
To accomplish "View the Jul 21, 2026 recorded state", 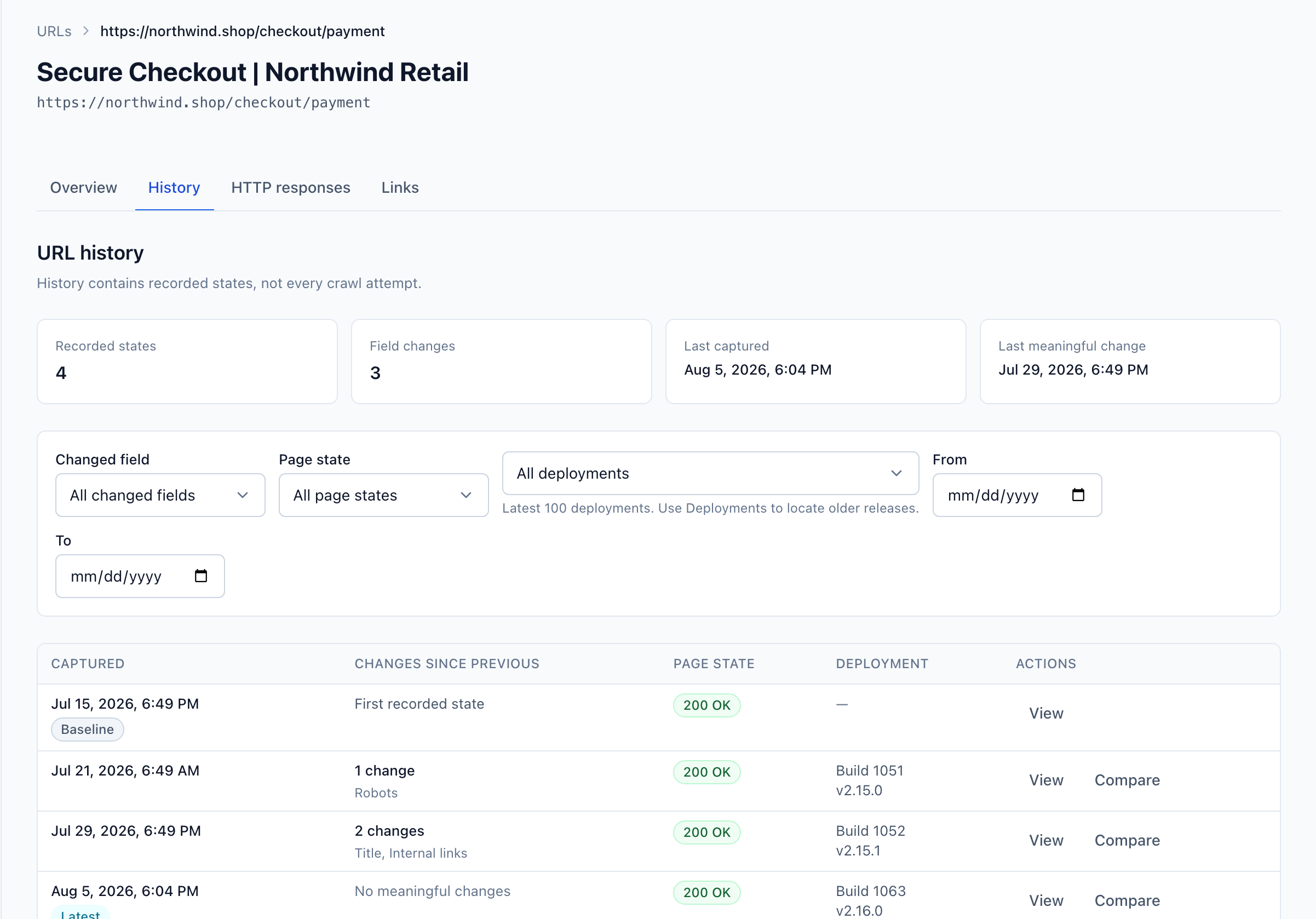I will tap(1046, 780).
